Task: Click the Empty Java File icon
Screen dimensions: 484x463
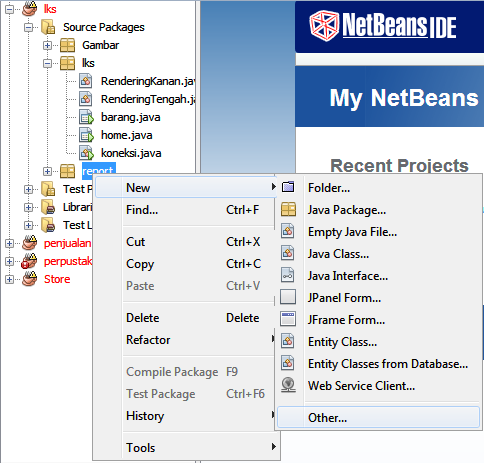Action: point(288,231)
